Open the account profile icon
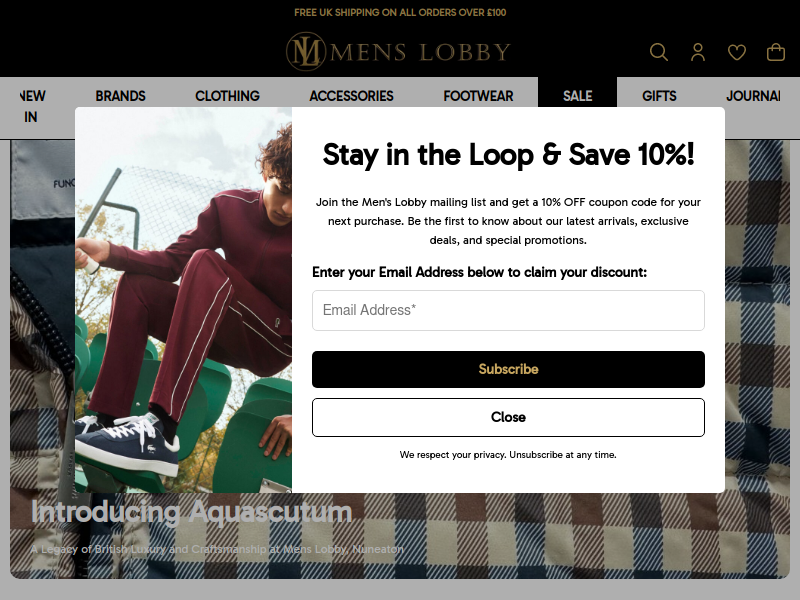The height and width of the screenshot is (600, 800). pyautogui.click(x=698, y=52)
